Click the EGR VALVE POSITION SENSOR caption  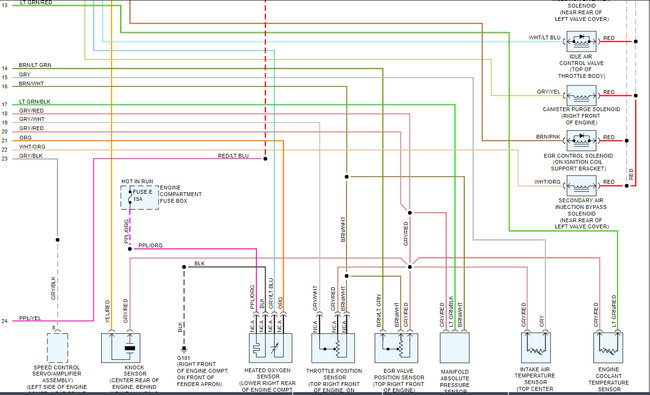[399, 380]
